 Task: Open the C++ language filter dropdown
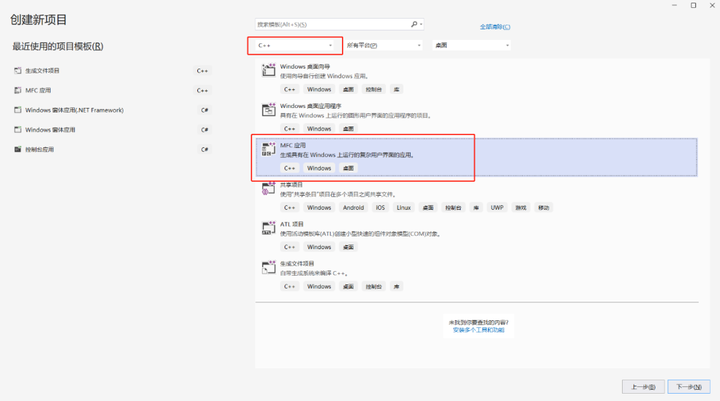pyautogui.click(x=295, y=45)
